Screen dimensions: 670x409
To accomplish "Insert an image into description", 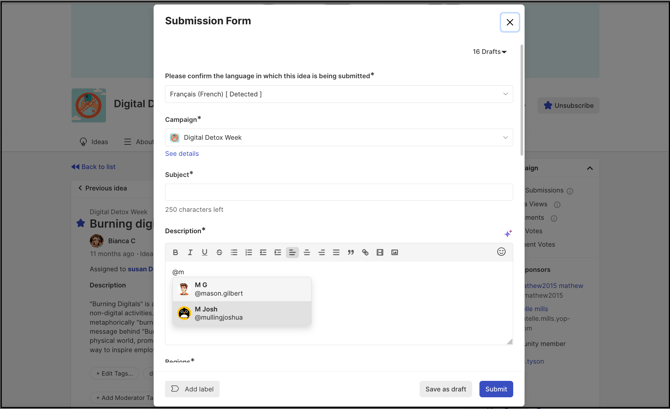I will pyautogui.click(x=394, y=253).
